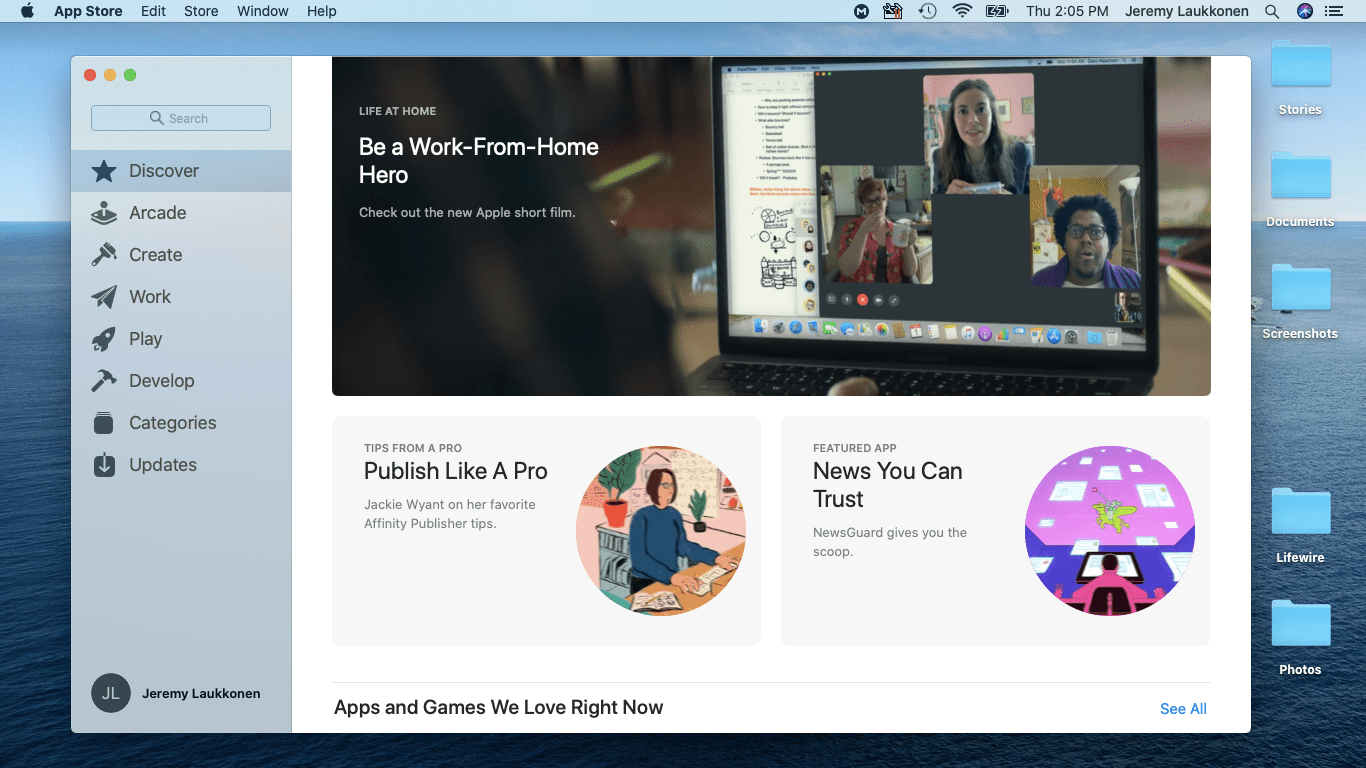1366x768 pixels.
Task: Click the Updates download arrow icon
Action: click(104, 465)
